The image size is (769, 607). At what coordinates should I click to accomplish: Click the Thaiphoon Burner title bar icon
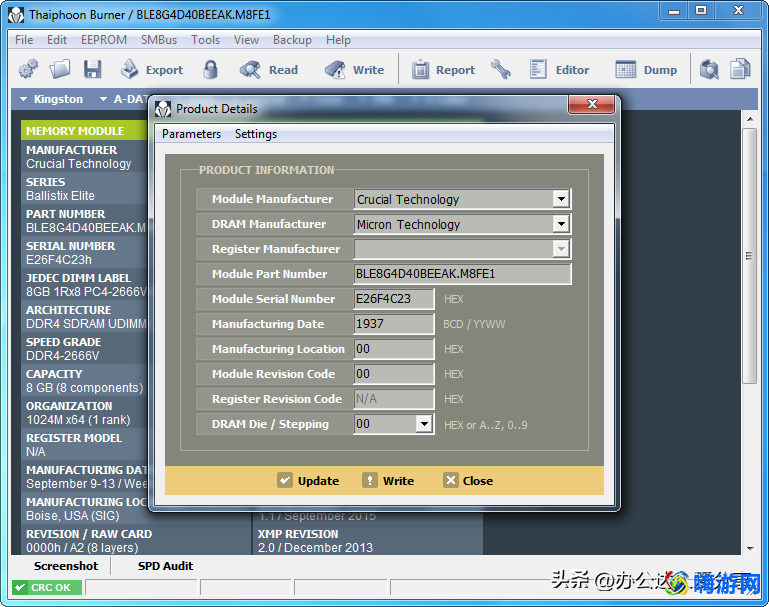[x=16, y=15]
